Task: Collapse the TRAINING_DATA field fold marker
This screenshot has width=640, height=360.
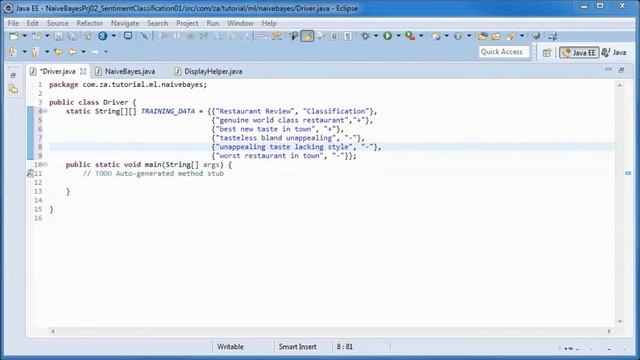Action: click(x=45, y=111)
